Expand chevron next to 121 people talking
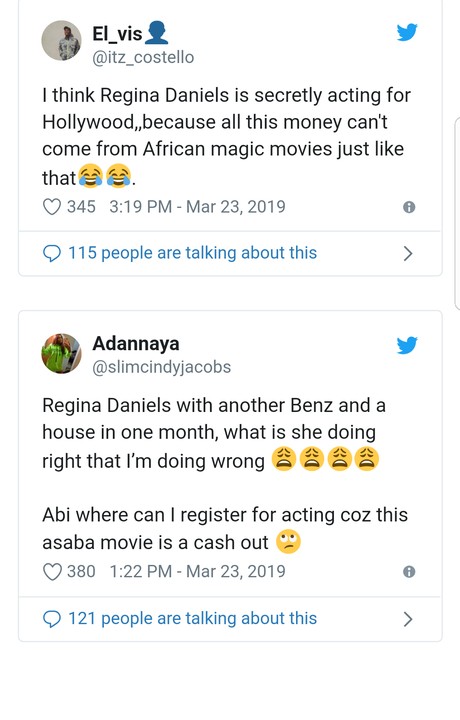 pyautogui.click(x=408, y=619)
